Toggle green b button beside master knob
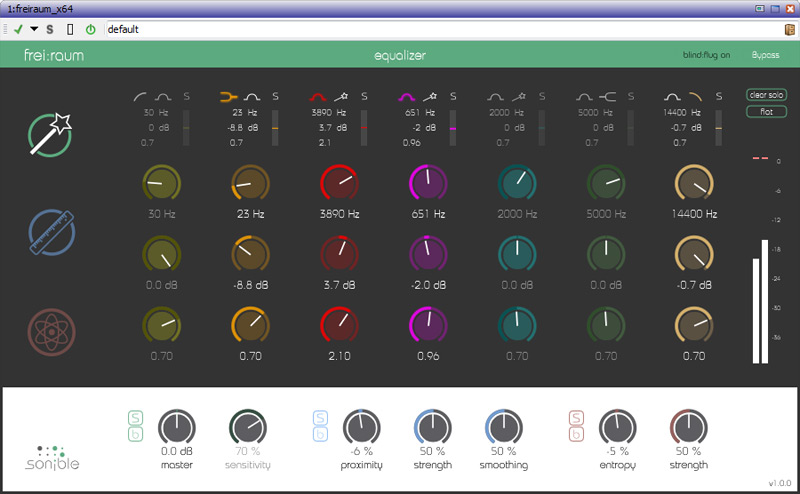Viewport: 800px width, 494px height. coord(135,434)
